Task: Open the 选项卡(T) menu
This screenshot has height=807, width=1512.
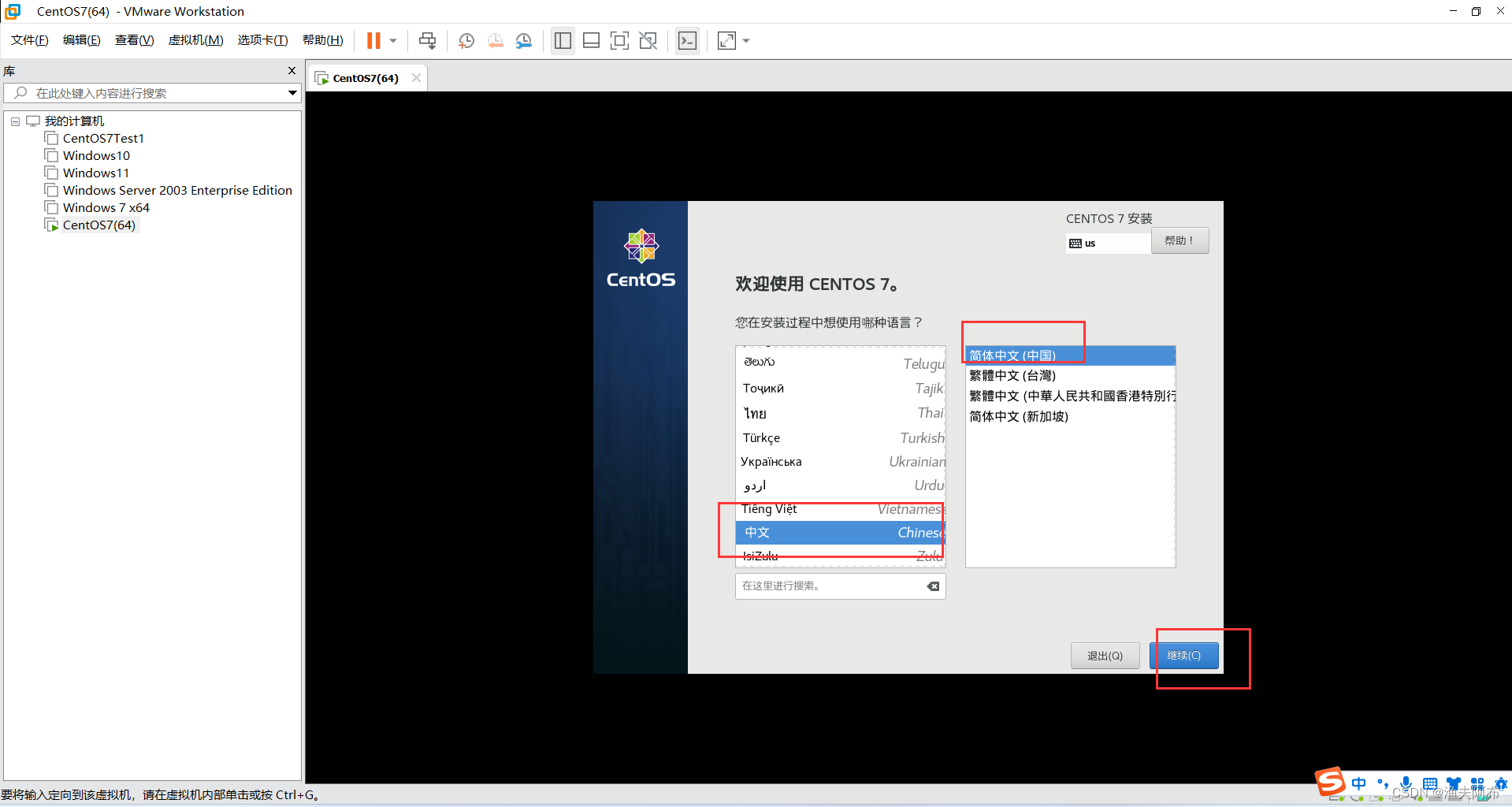Action: coord(263,40)
